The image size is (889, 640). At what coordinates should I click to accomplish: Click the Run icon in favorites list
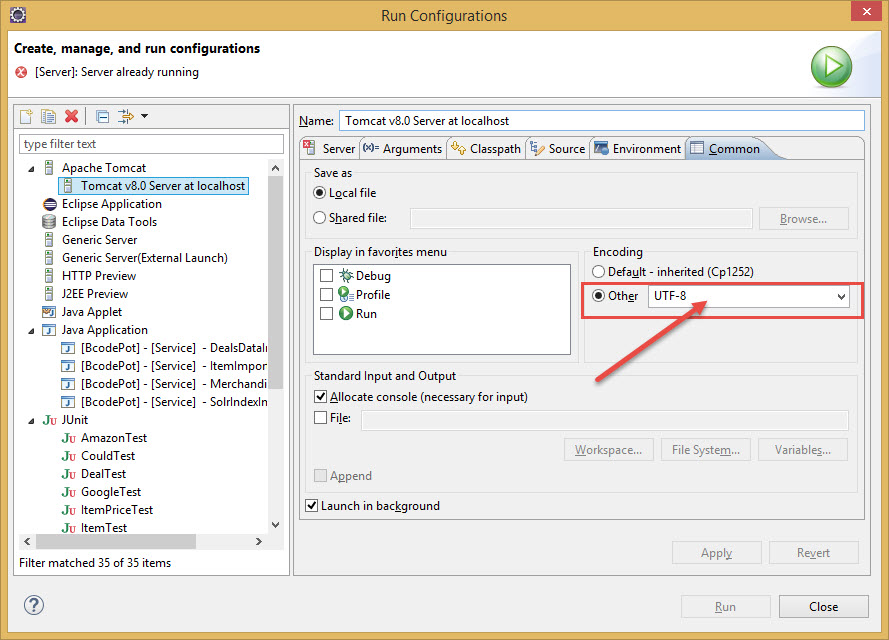[x=346, y=313]
